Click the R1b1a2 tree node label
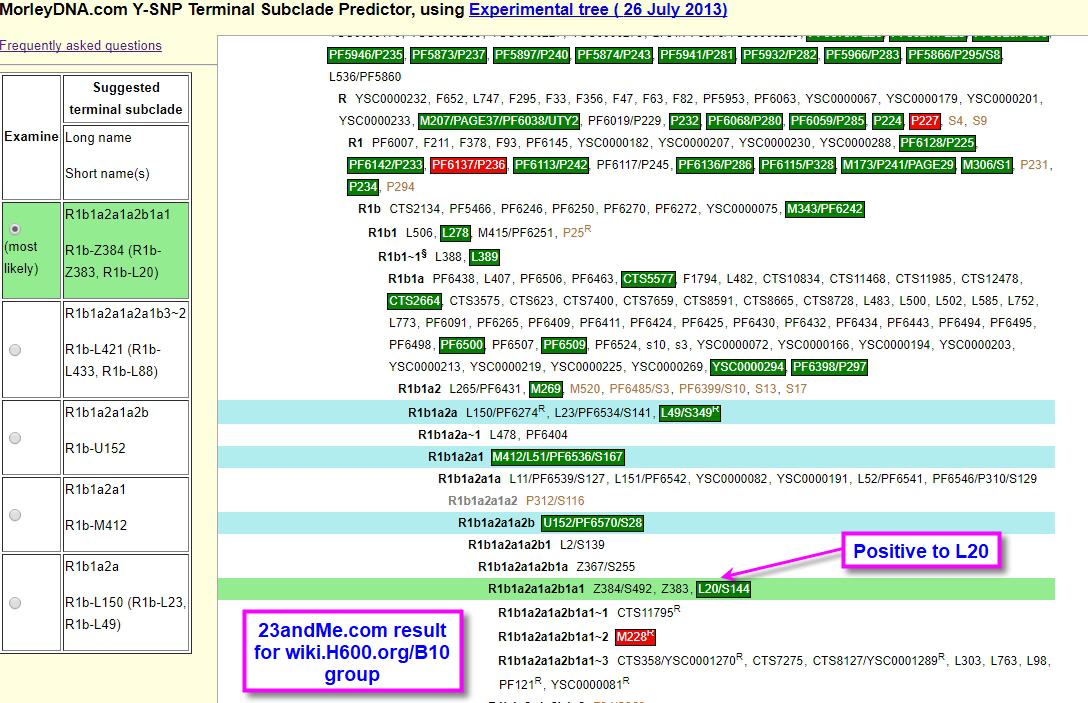Image resolution: width=1088 pixels, height=703 pixels. pos(419,389)
